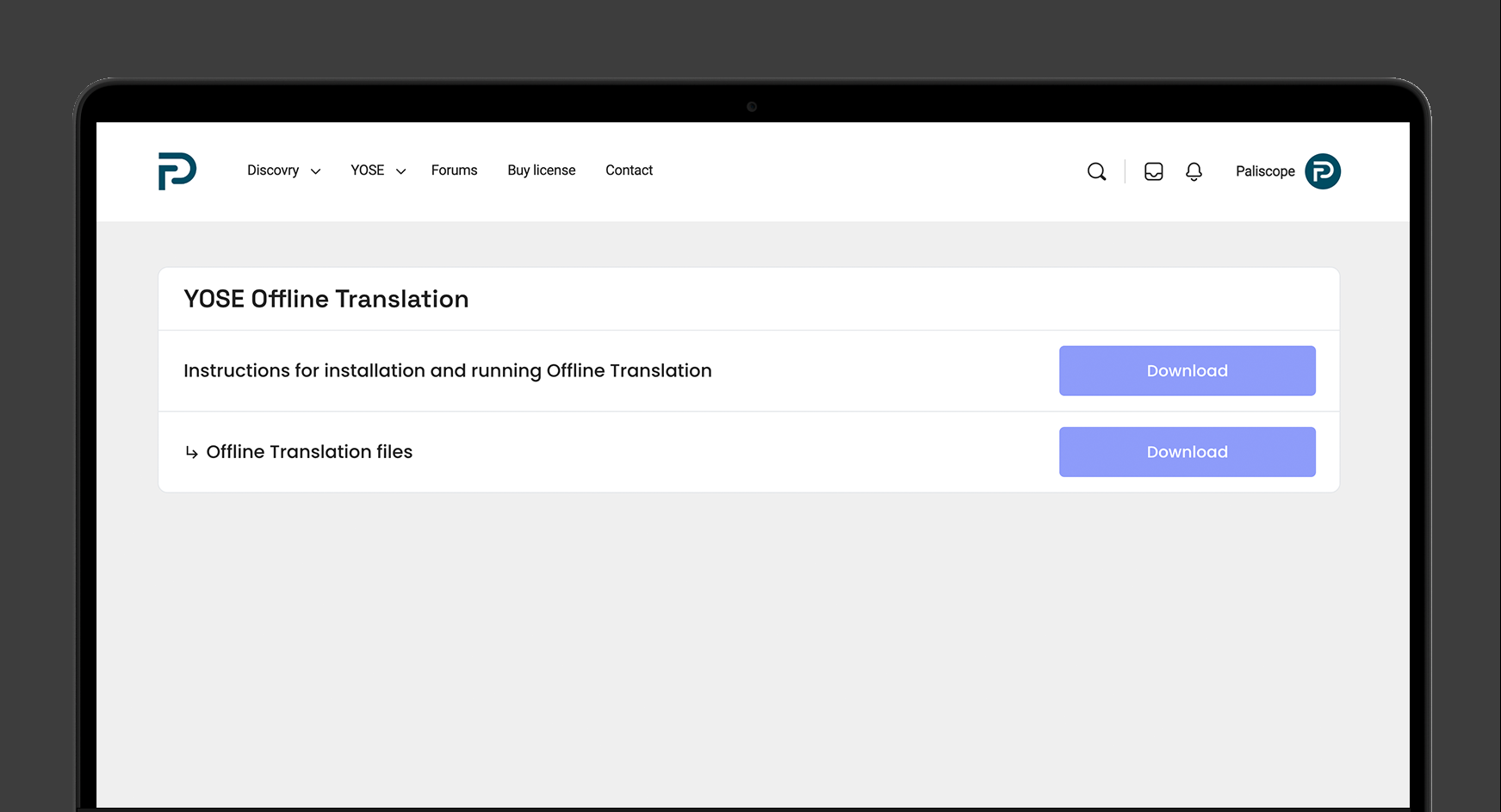Click the Instructions for installation row text
The height and width of the screenshot is (812, 1501).
[447, 371]
